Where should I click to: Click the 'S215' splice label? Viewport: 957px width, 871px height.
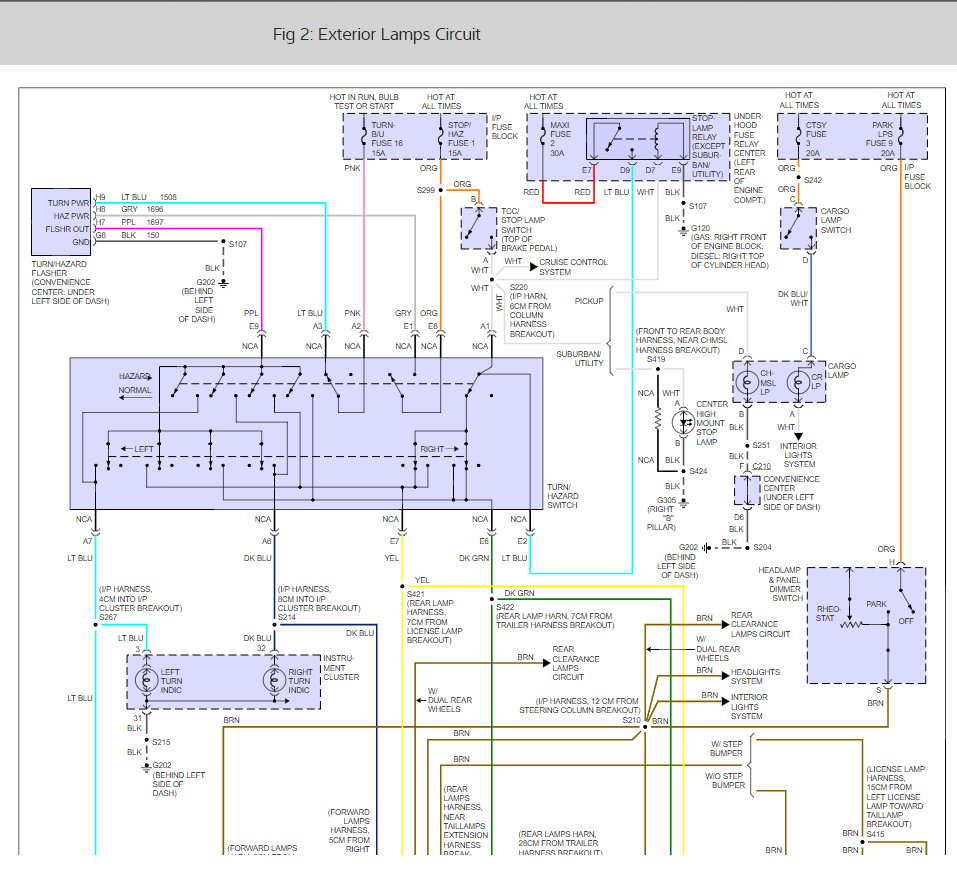click(161, 742)
